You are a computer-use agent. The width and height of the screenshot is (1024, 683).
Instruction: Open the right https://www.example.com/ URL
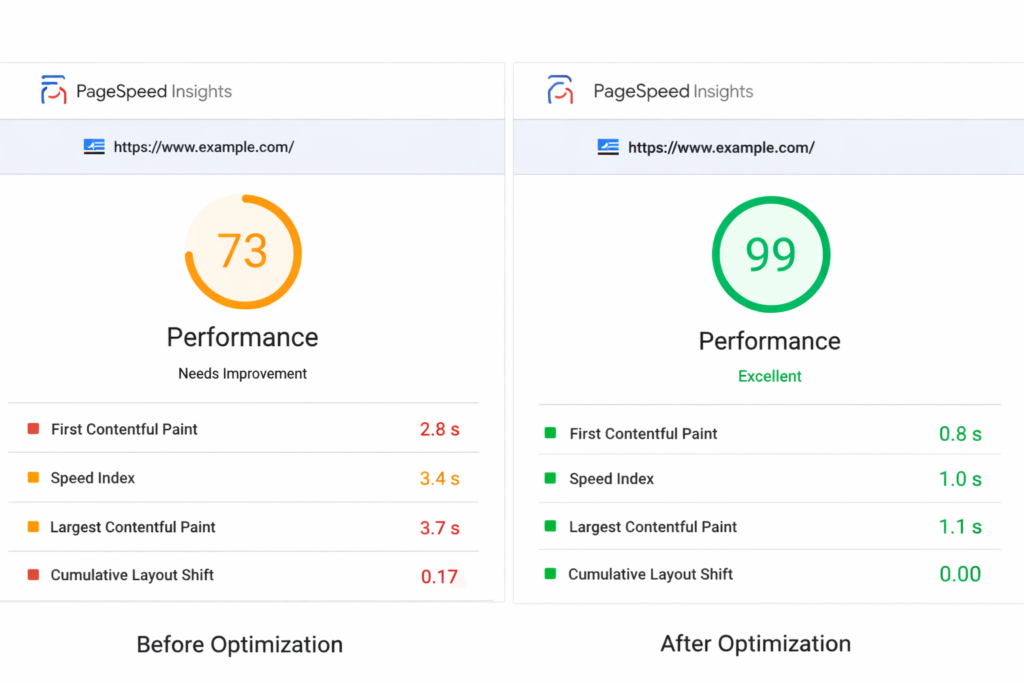(721, 147)
